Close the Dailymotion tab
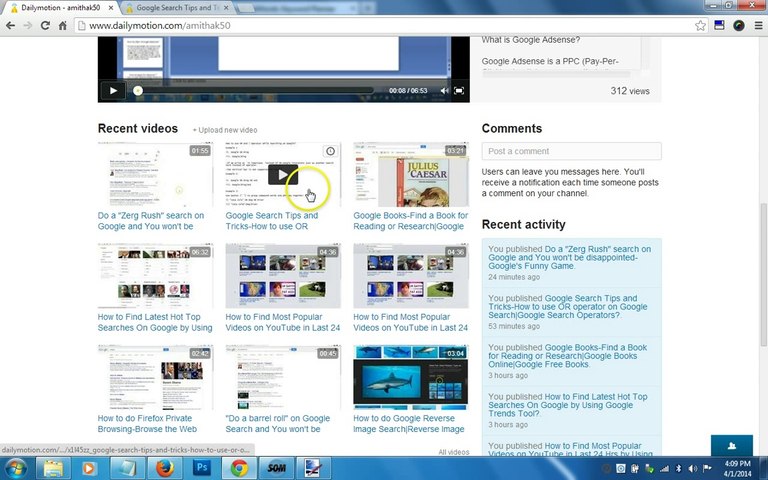 pyautogui.click(x=111, y=8)
